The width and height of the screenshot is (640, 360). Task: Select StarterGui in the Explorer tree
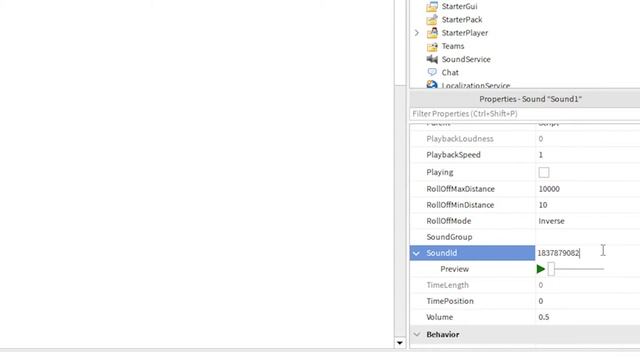459,7
